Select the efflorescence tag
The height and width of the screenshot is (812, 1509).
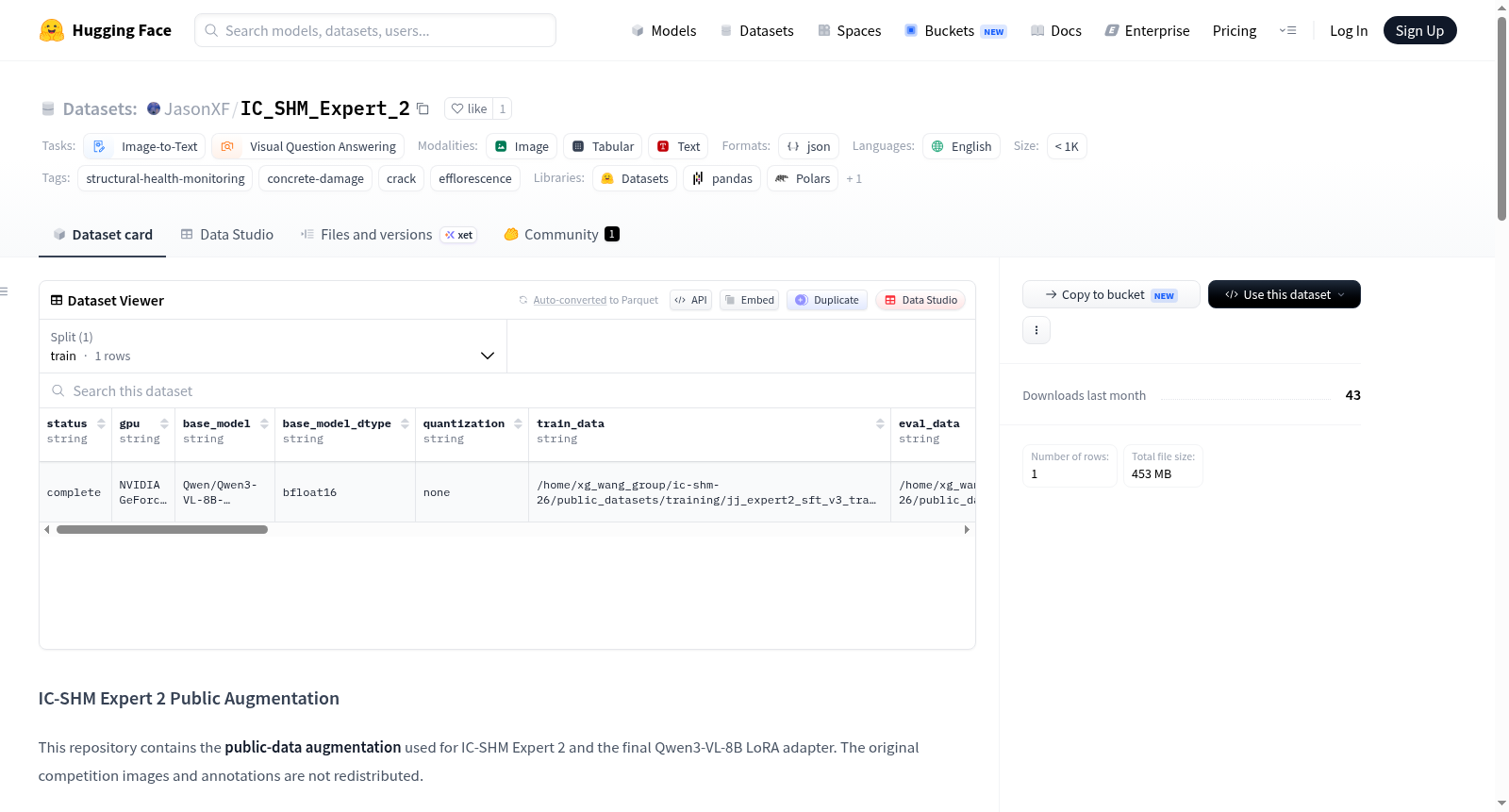(x=475, y=178)
